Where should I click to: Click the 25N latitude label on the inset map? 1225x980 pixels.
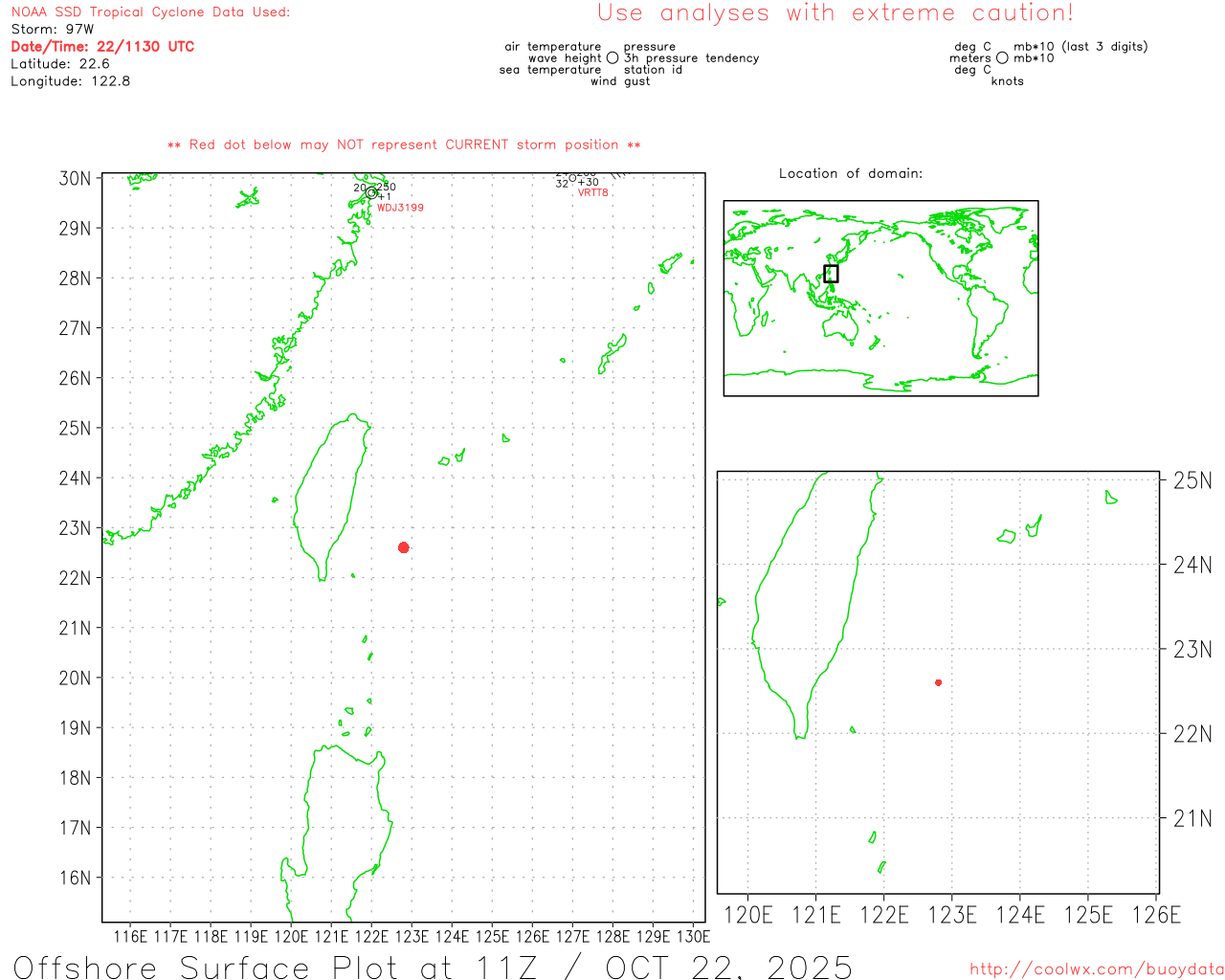[x=1192, y=480]
